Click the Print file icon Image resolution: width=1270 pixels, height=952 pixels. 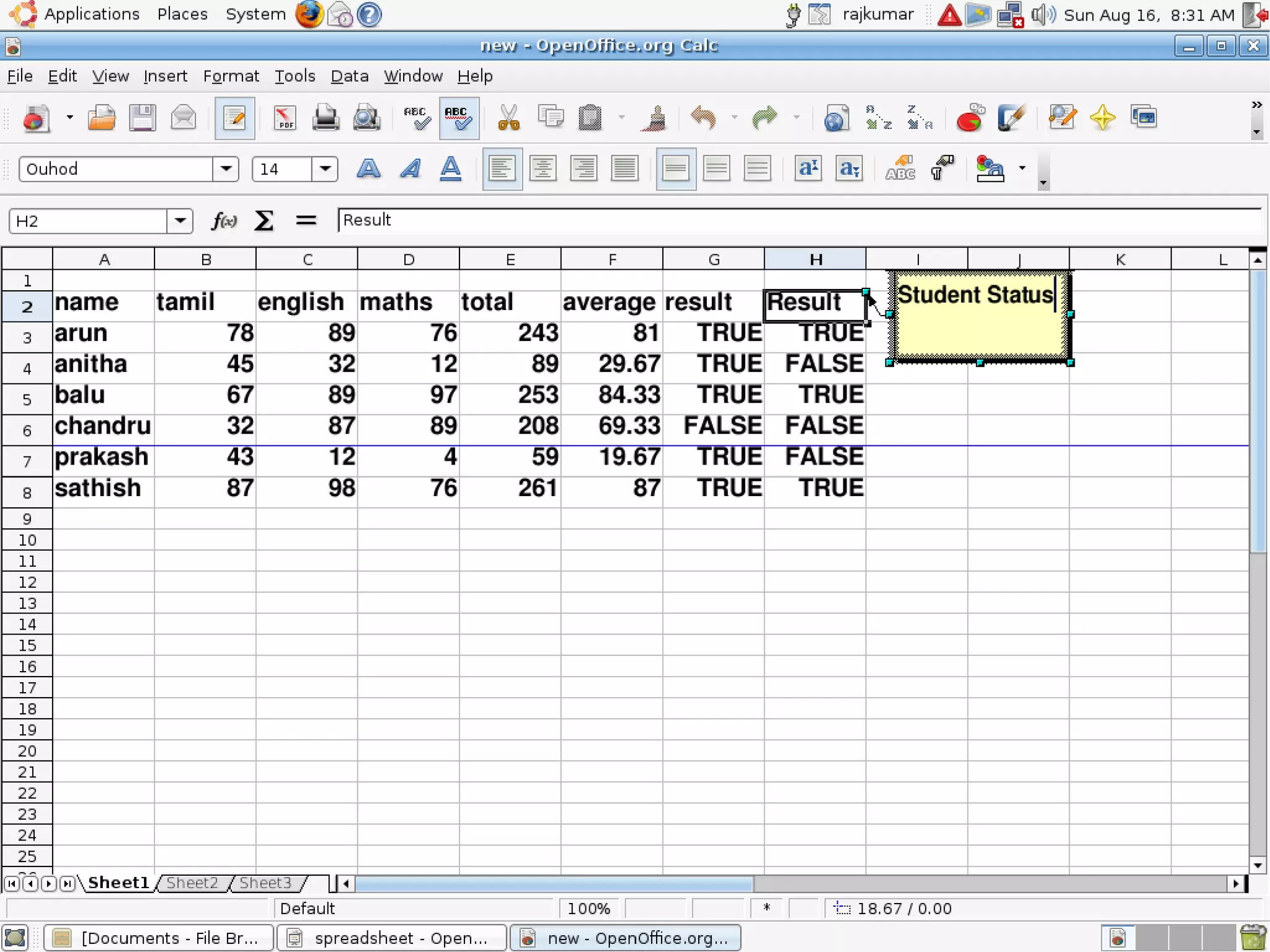[325, 118]
